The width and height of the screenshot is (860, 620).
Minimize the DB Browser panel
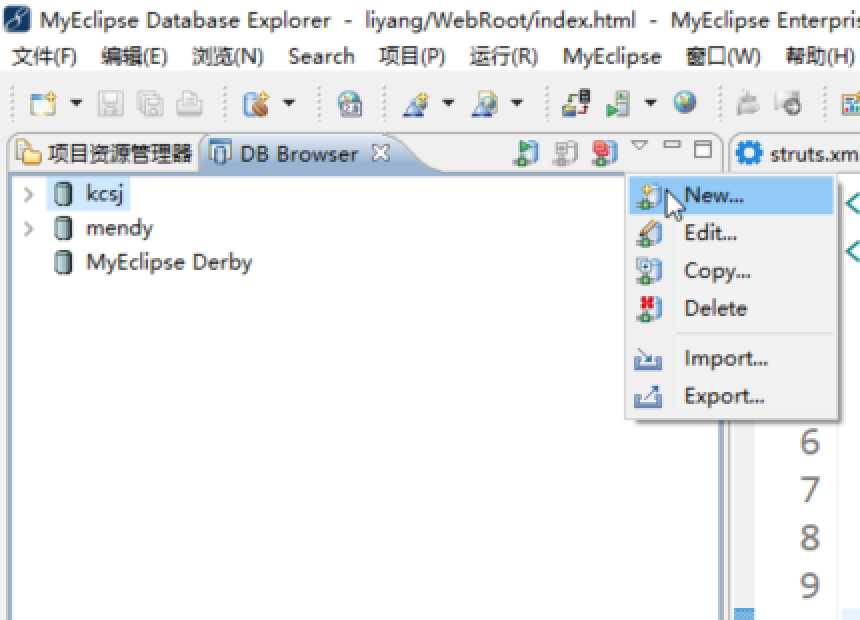(x=672, y=145)
